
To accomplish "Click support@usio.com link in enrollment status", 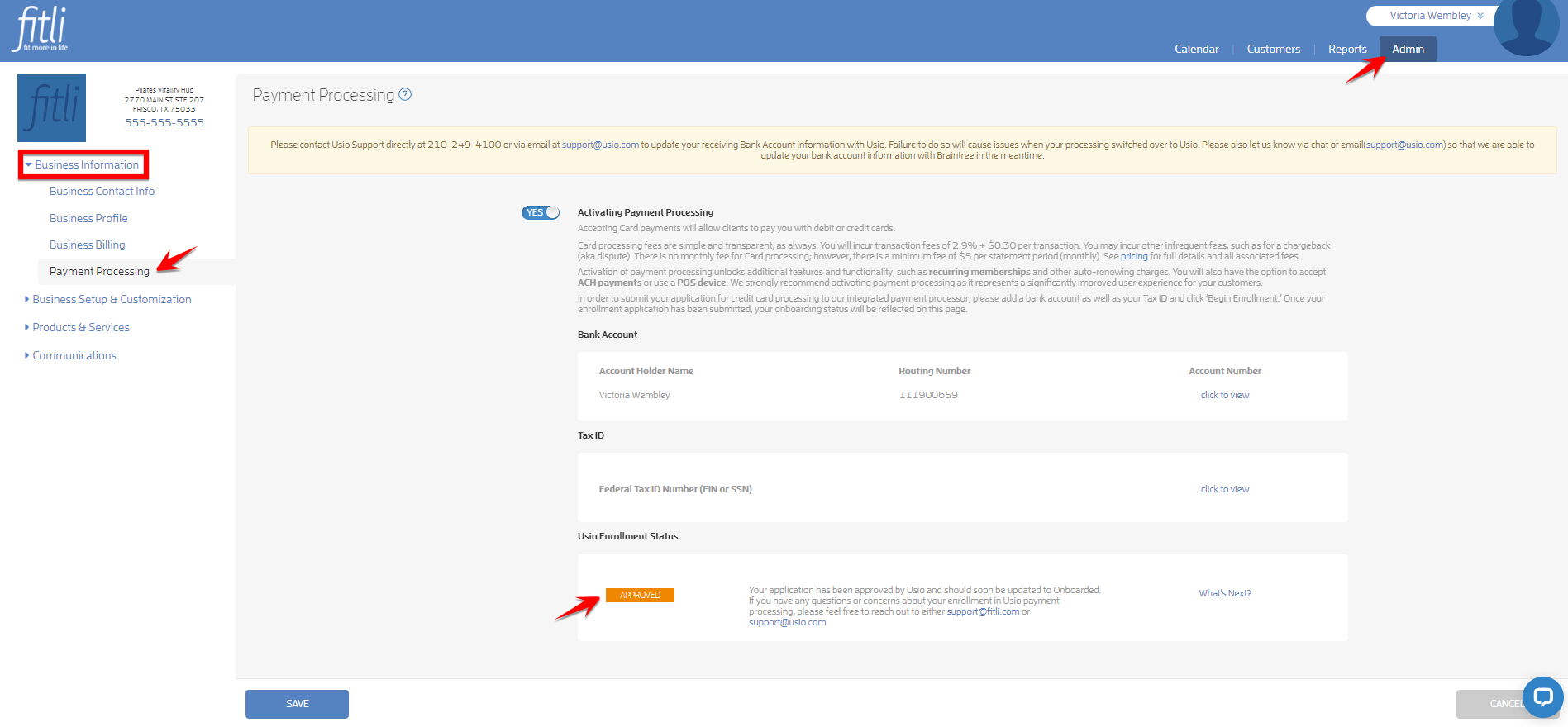I will [x=787, y=622].
